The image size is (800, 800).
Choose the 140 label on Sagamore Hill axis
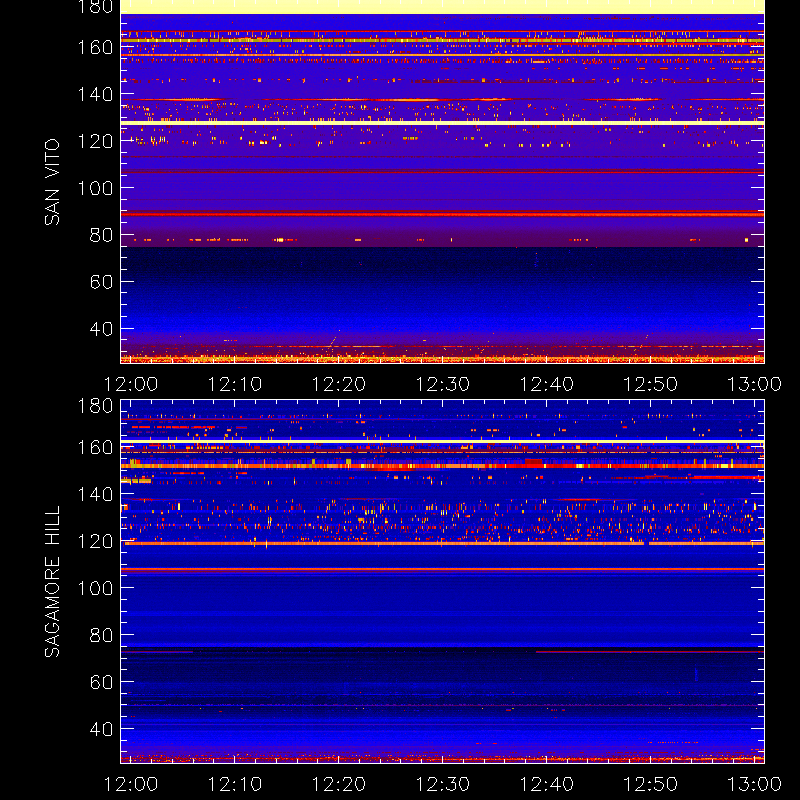(x=95, y=494)
